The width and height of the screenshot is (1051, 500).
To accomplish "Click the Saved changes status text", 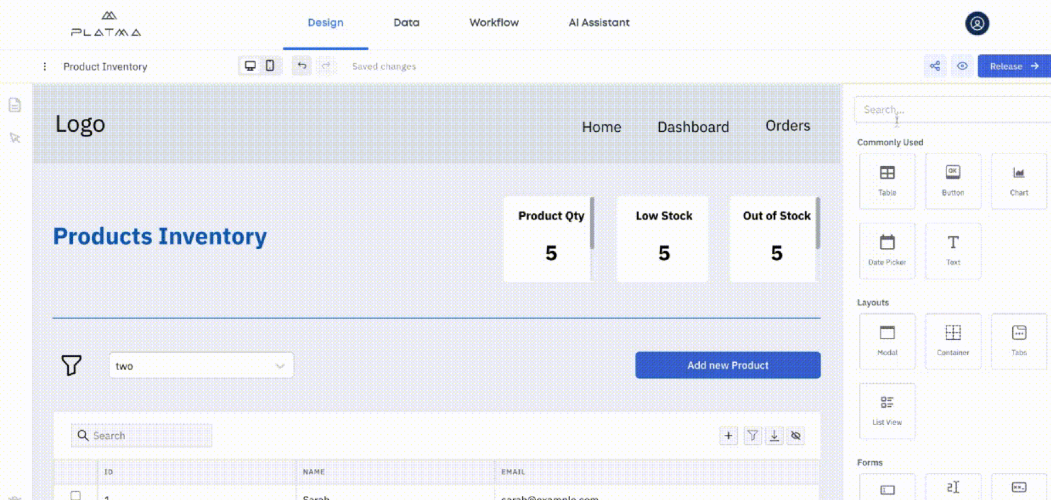I will point(384,66).
